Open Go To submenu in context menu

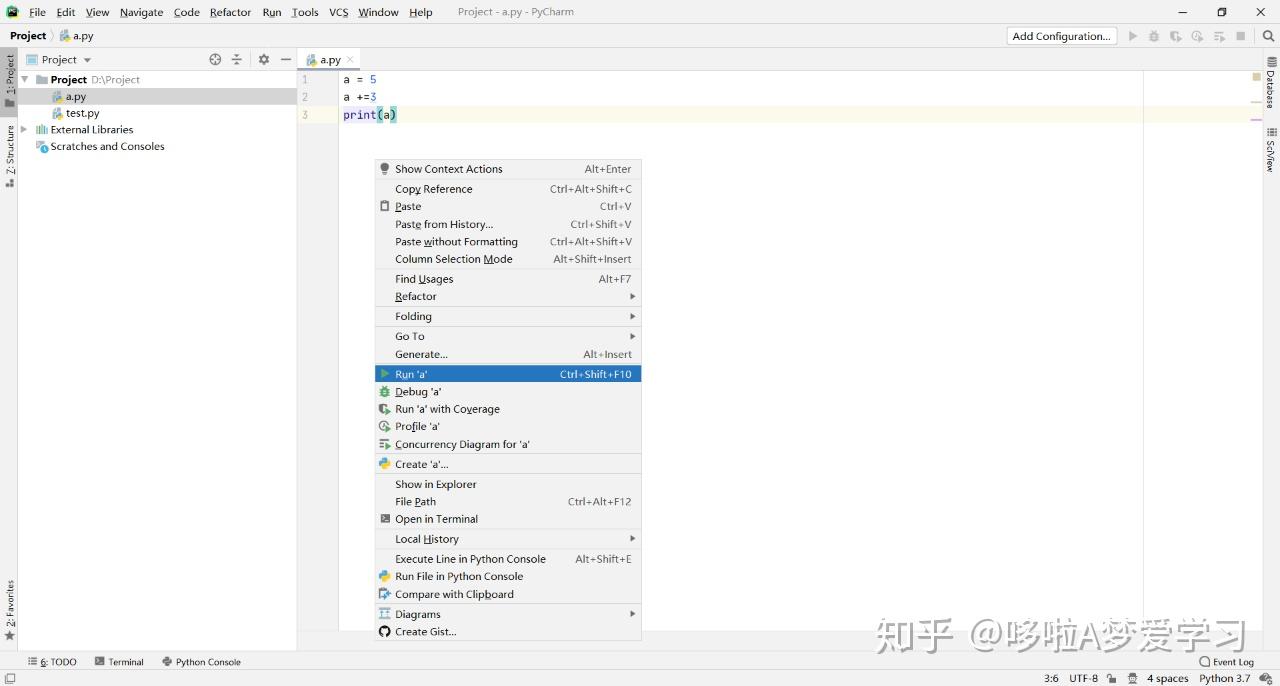(x=508, y=336)
